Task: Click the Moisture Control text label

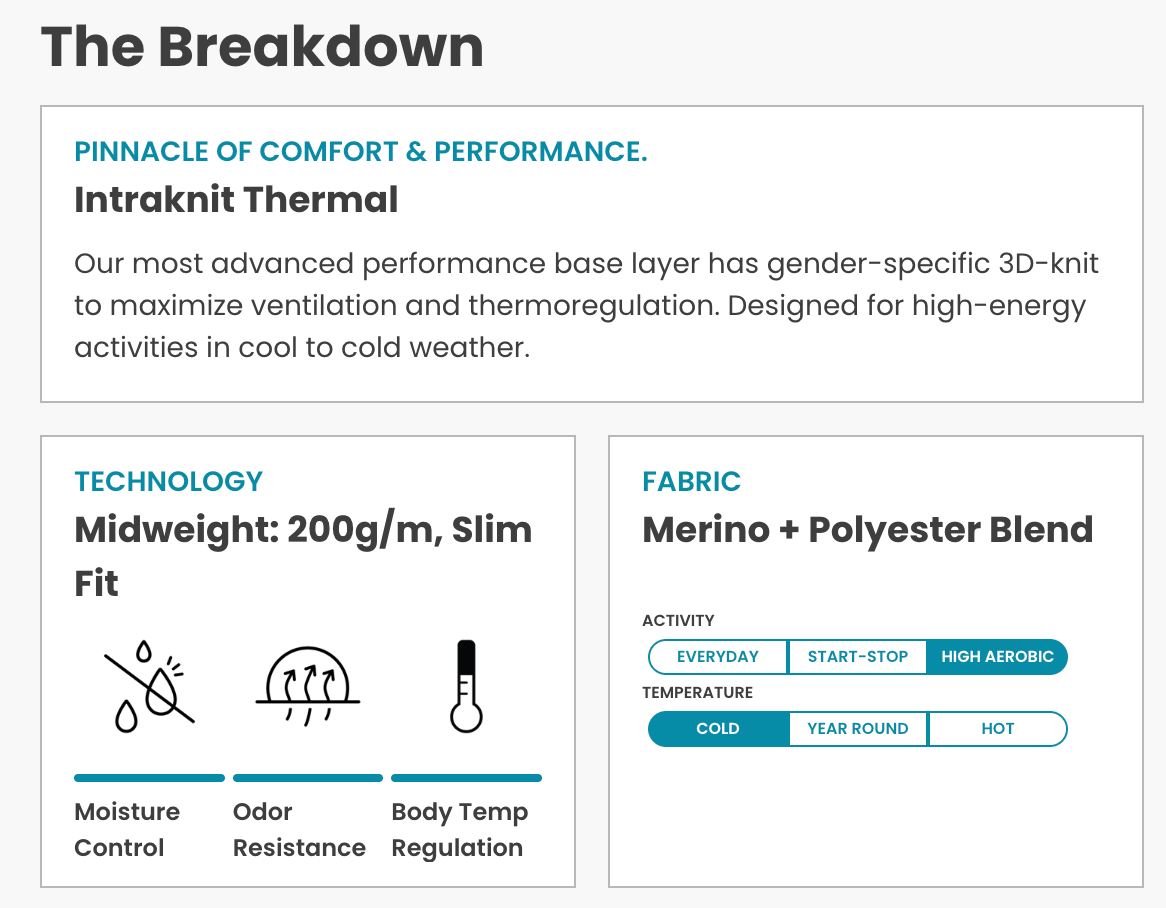Action: tap(127, 829)
